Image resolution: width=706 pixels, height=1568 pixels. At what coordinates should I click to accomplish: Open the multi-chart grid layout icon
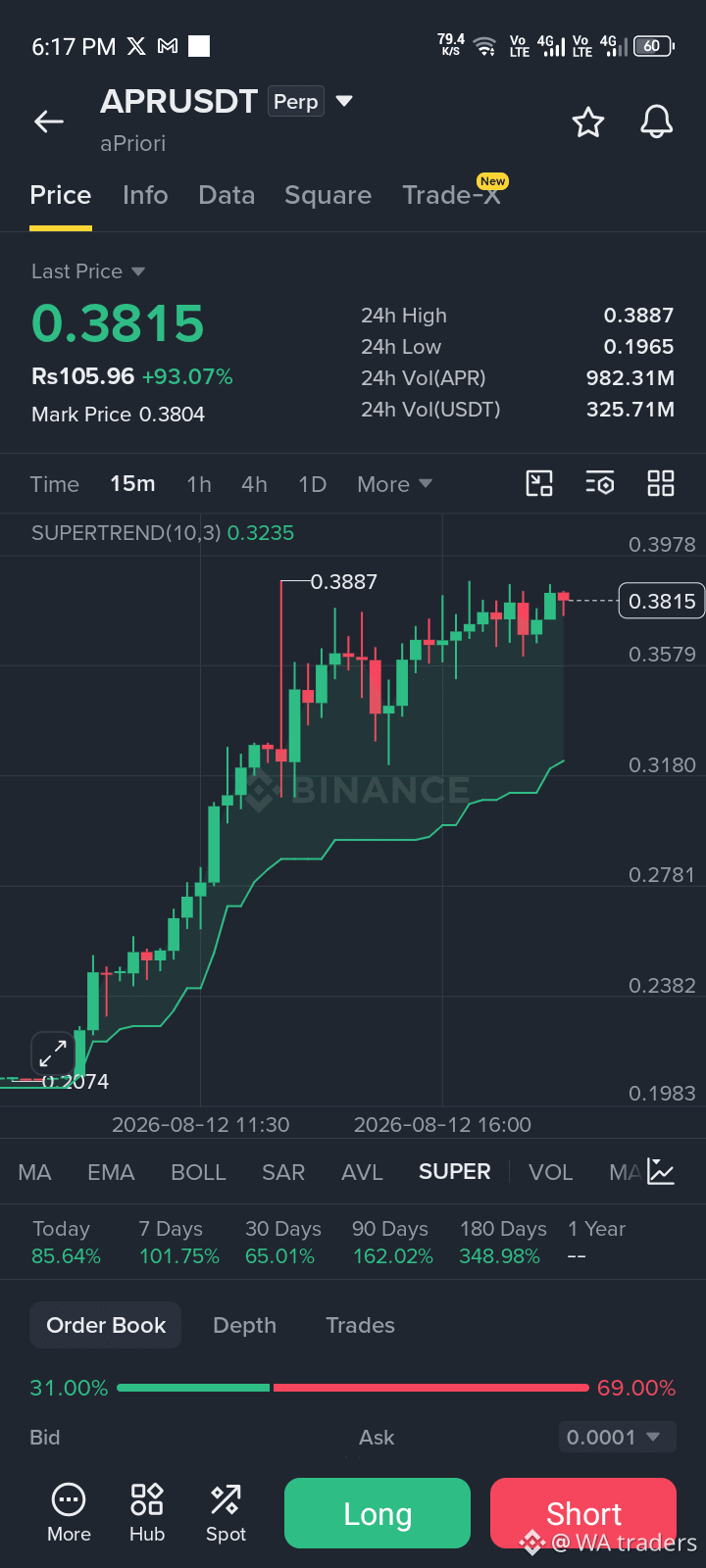(x=661, y=483)
